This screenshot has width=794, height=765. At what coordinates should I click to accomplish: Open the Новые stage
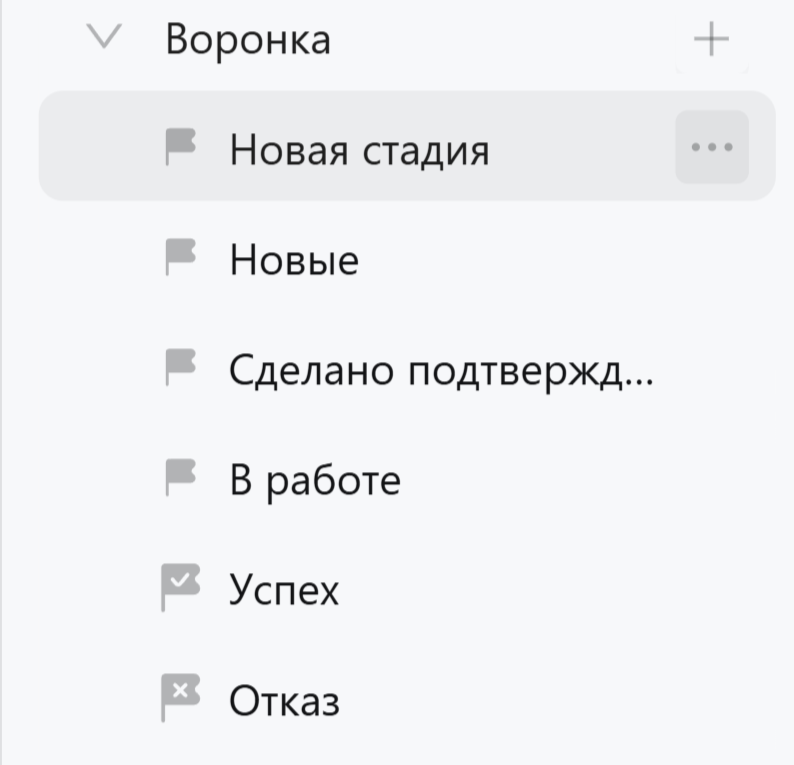[x=294, y=260]
